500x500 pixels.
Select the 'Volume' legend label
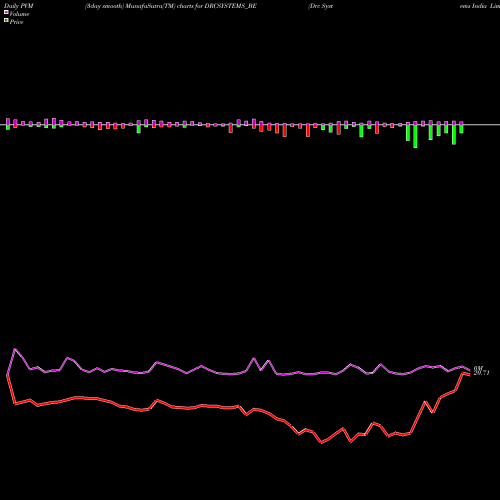19,14
